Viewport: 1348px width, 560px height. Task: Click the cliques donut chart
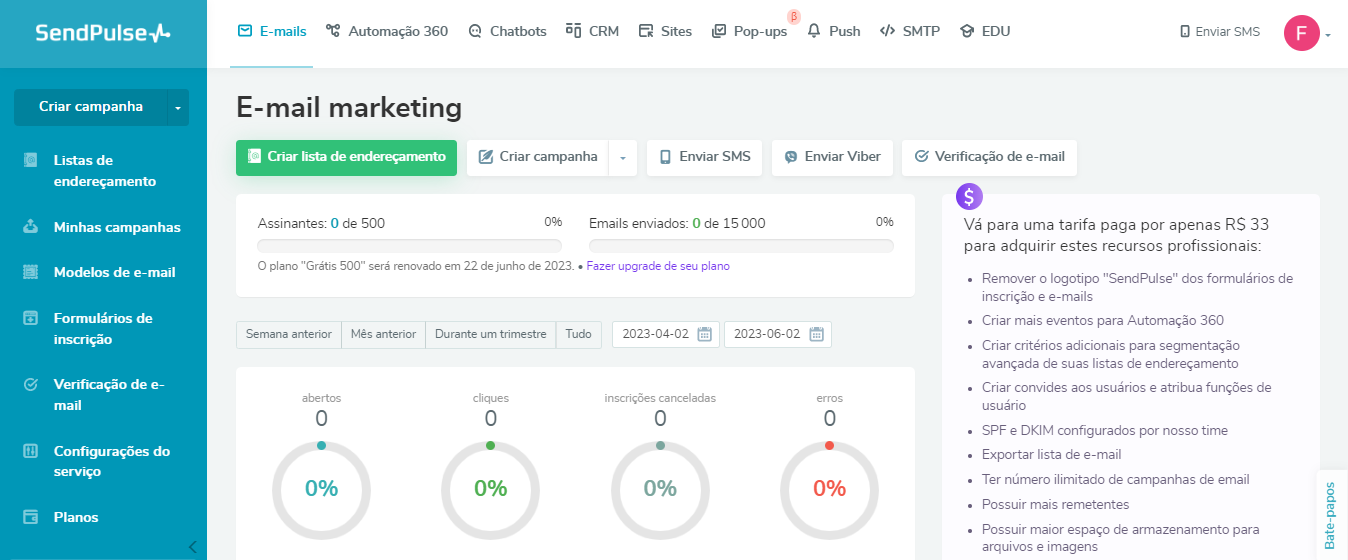pyautogui.click(x=490, y=489)
